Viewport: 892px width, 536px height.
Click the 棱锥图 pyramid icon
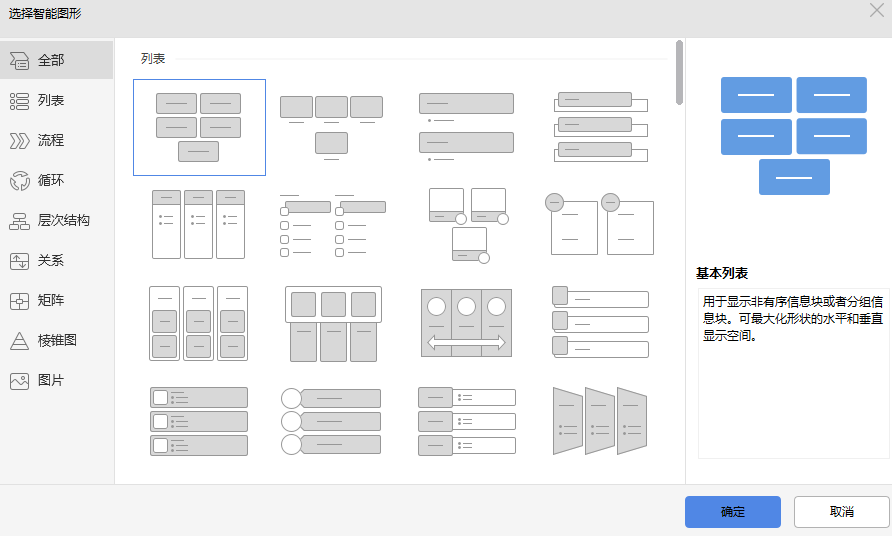pyautogui.click(x=19, y=341)
